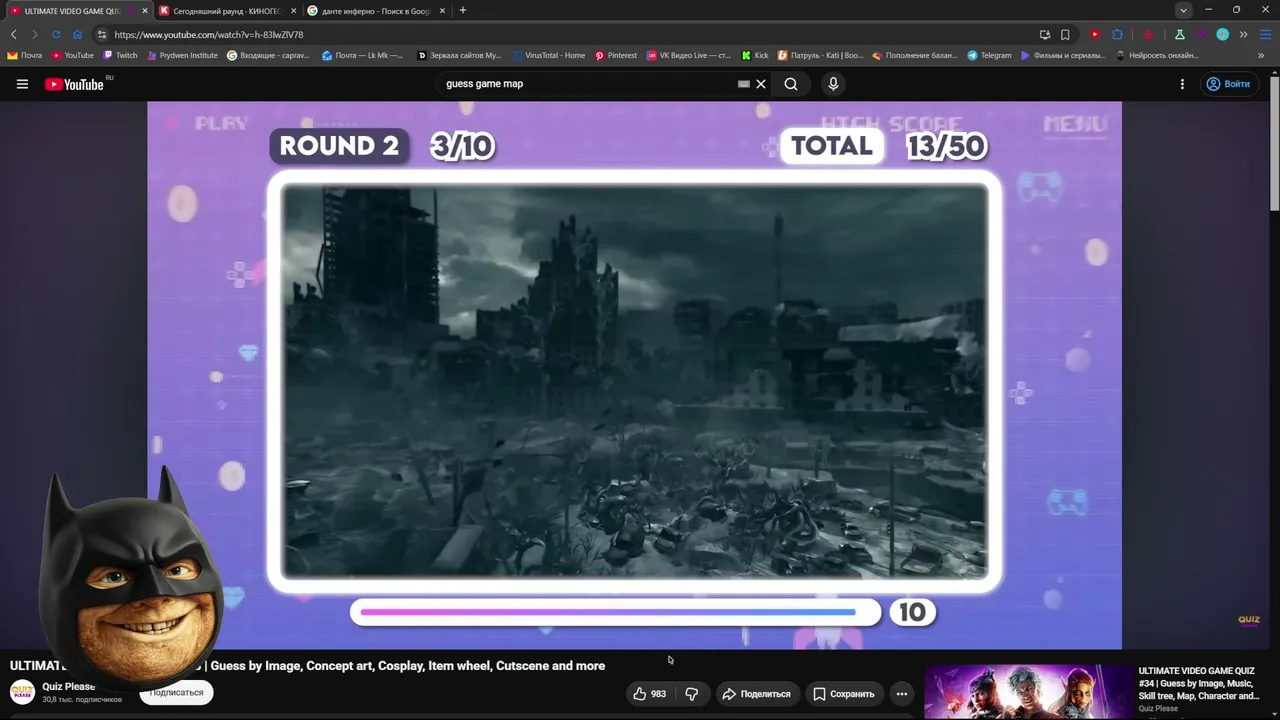The image size is (1280, 720).
Task: Open YouTube settings three-dot menu
Action: click(x=1182, y=84)
